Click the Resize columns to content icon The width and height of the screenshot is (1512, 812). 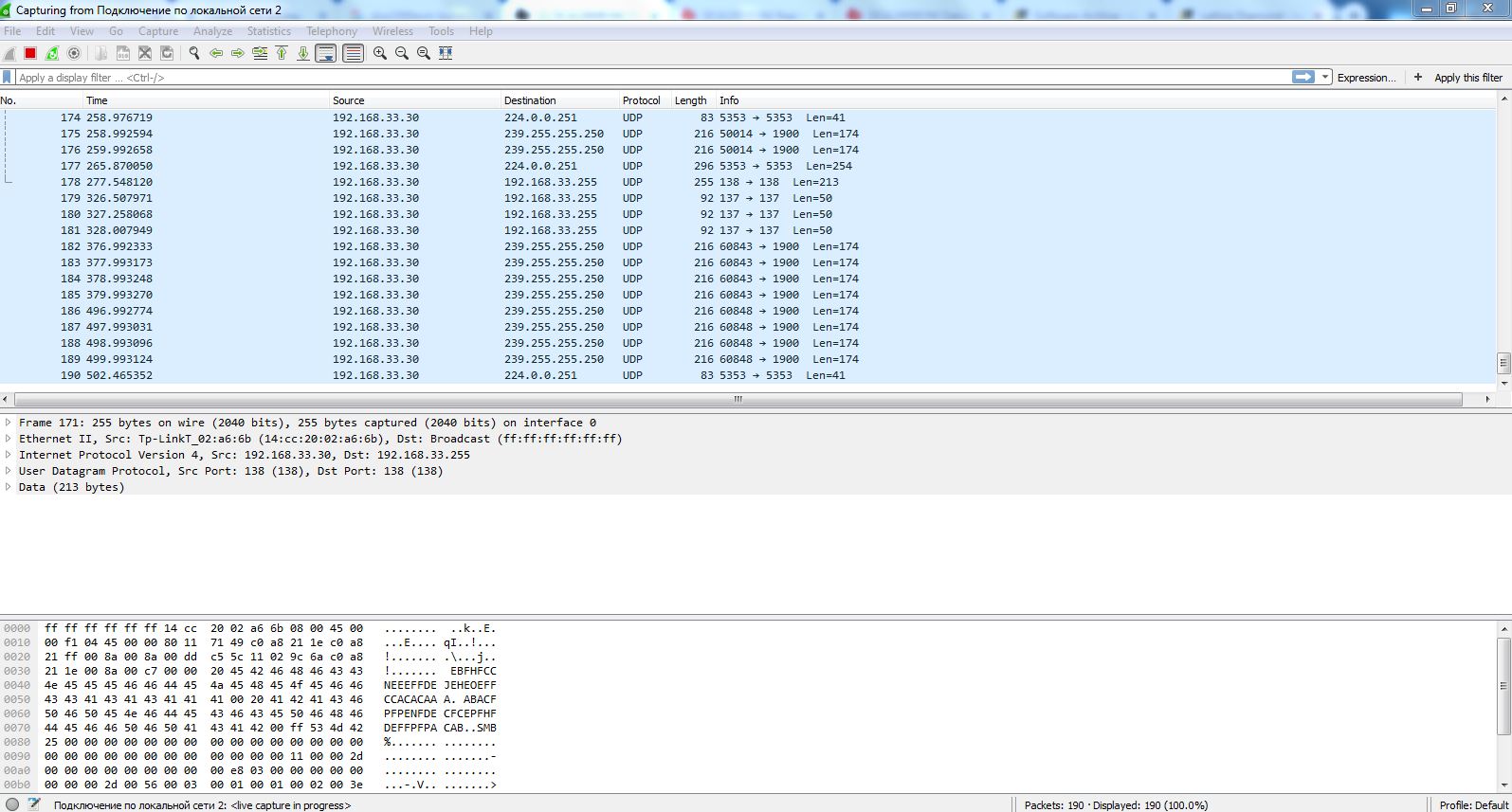(x=446, y=53)
